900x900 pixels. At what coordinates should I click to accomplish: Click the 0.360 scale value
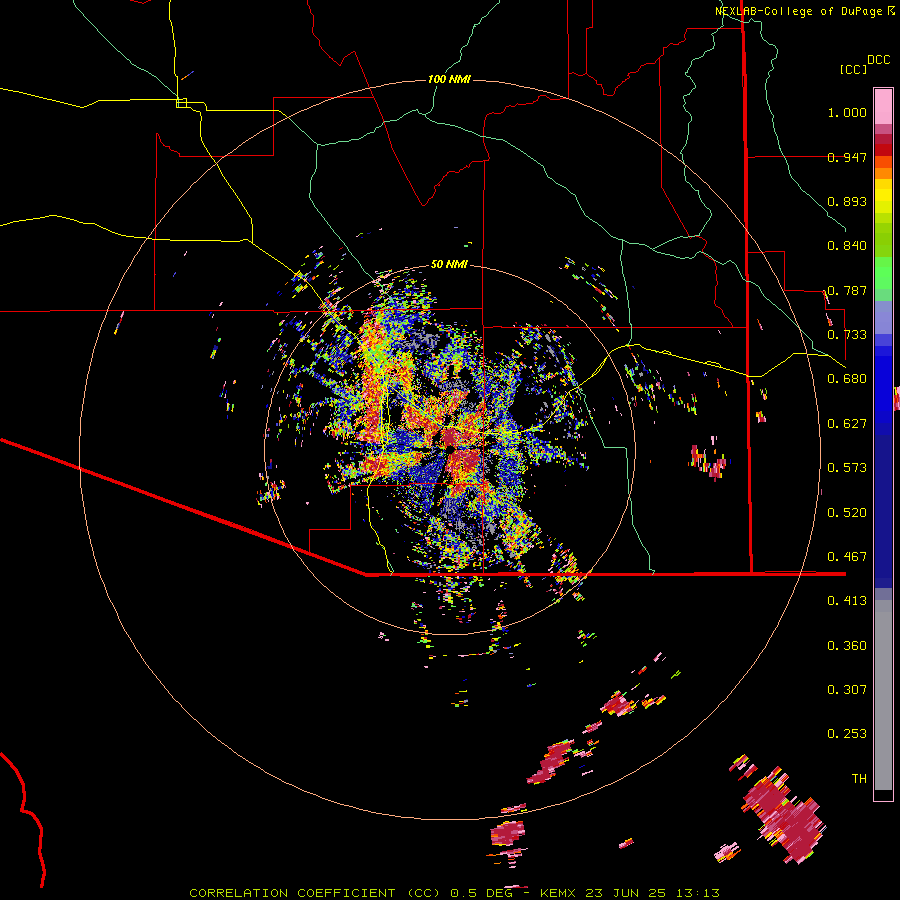pos(847,646)
